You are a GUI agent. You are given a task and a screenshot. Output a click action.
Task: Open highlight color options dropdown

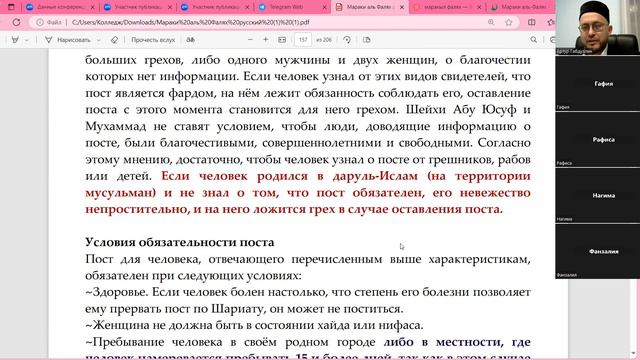[x=27, y=40]
